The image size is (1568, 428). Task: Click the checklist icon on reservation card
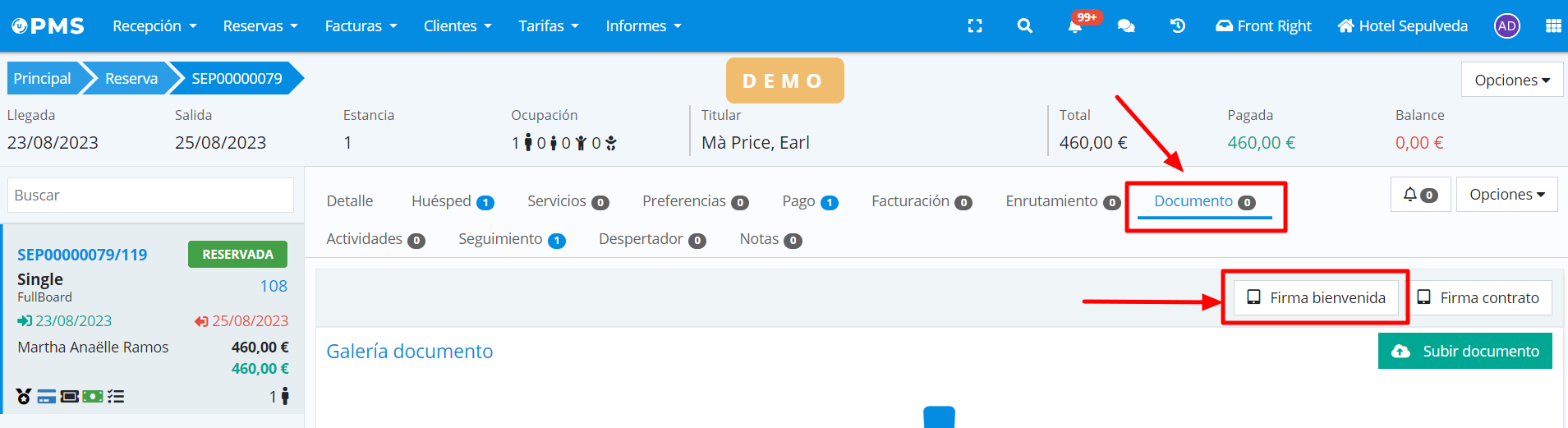tap(116, 397)
